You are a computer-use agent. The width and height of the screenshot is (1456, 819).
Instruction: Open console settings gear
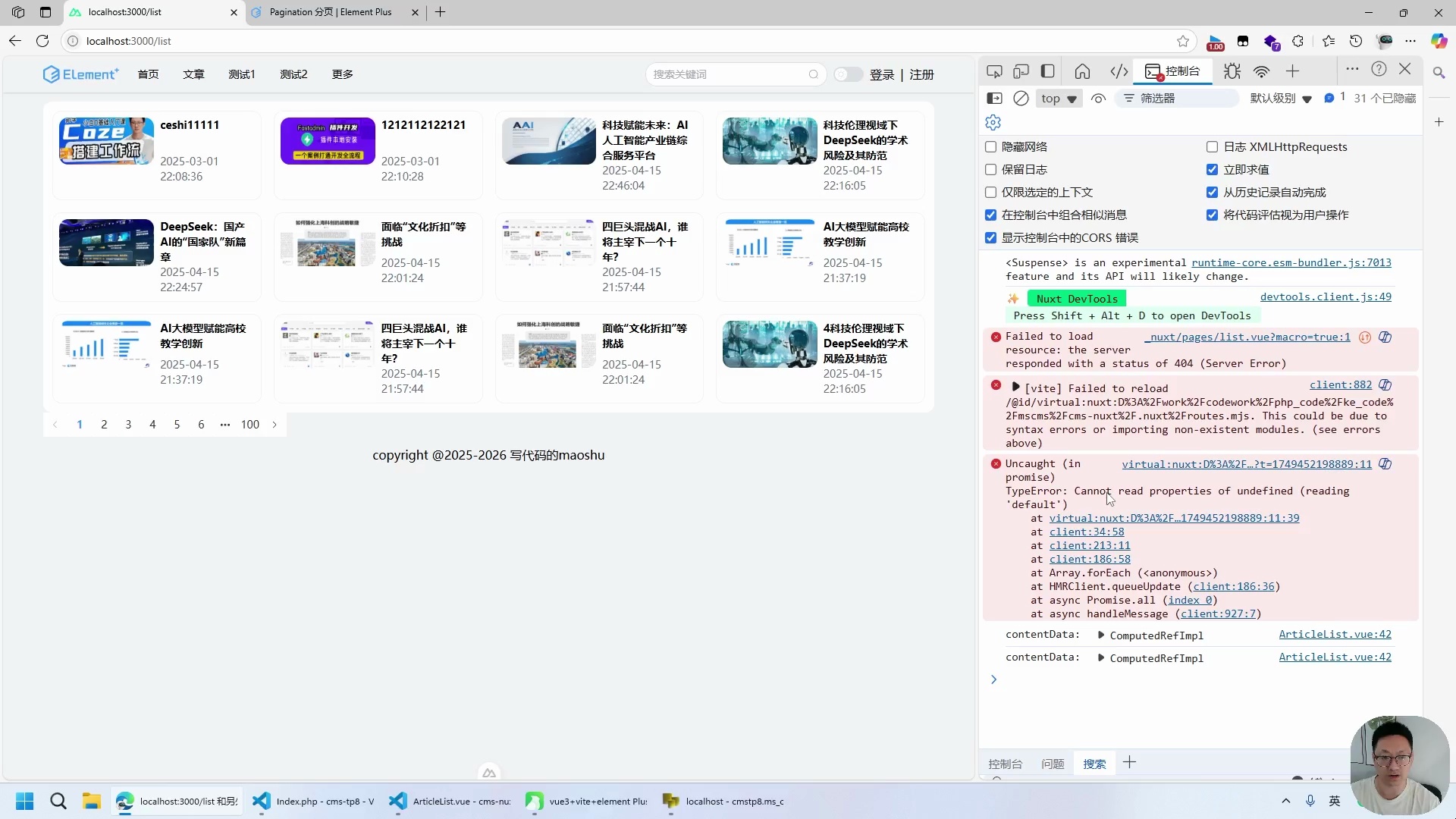[x=993, y=122]
